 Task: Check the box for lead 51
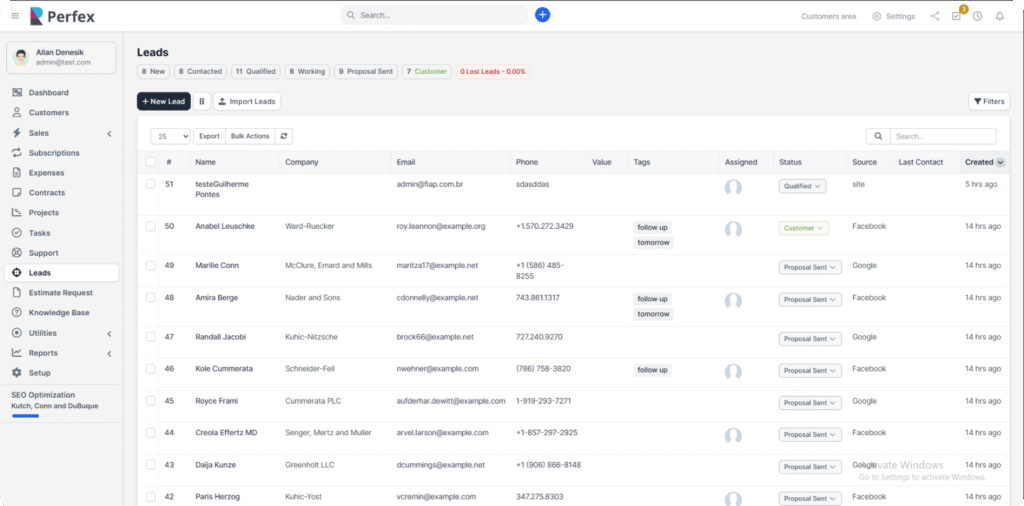[151, 184]
